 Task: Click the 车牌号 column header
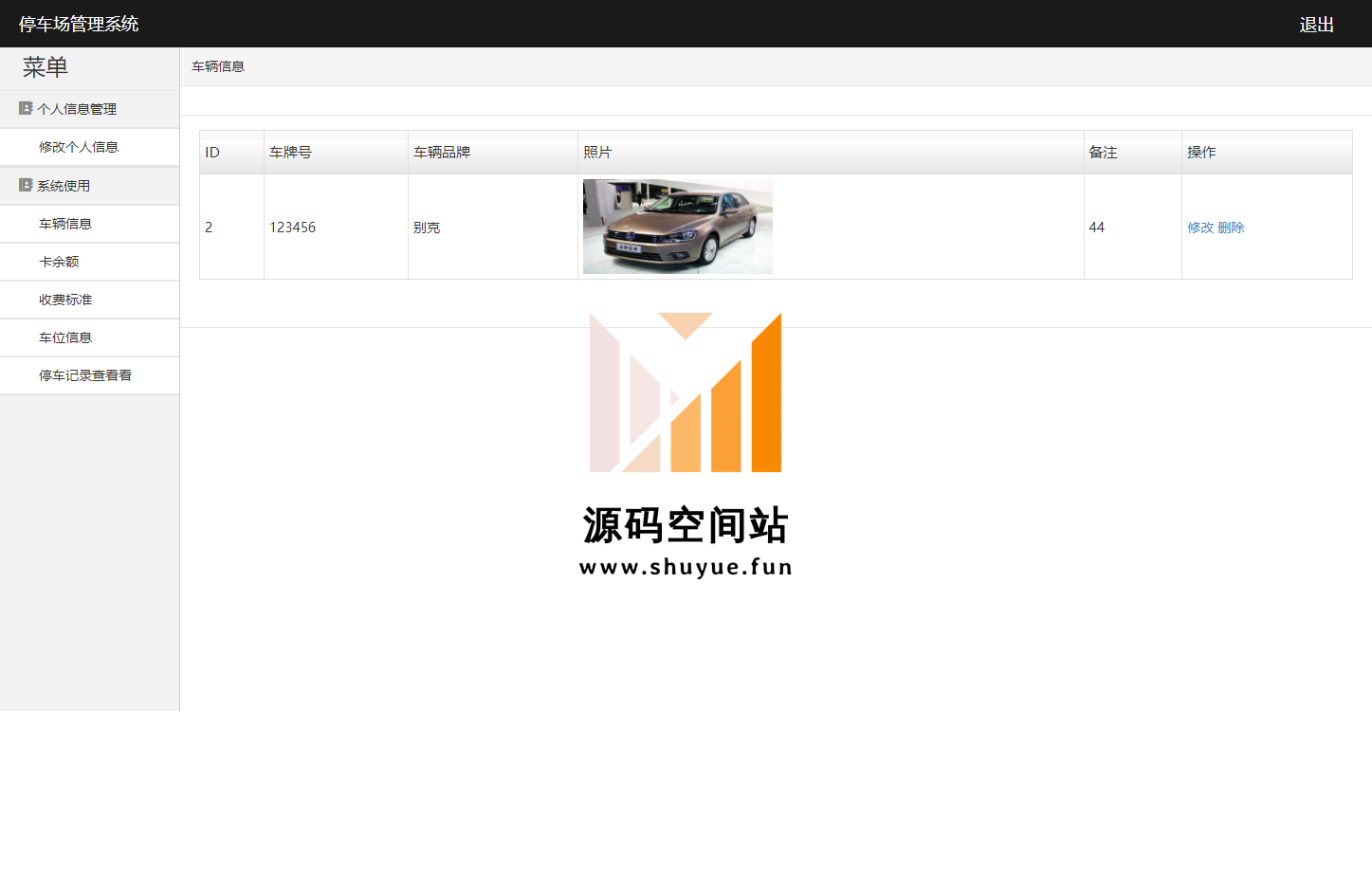[x=336, y=152]
